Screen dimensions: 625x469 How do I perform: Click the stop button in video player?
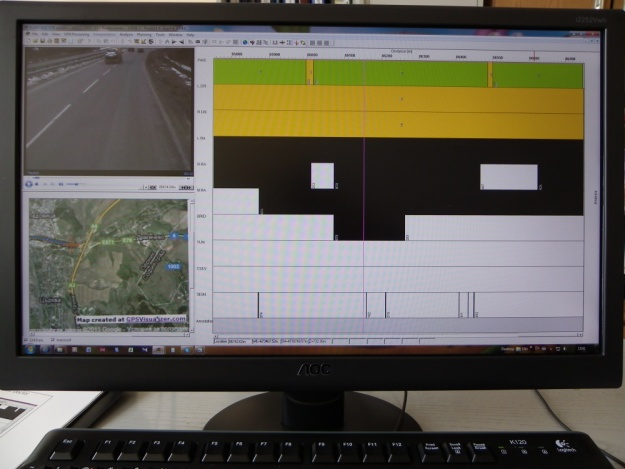click(x=38, y=184)
